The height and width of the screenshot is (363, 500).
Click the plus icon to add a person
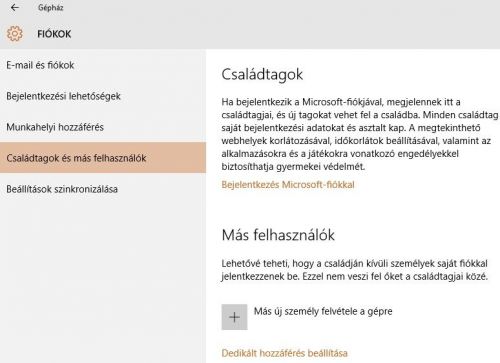(x=234, y=317)
